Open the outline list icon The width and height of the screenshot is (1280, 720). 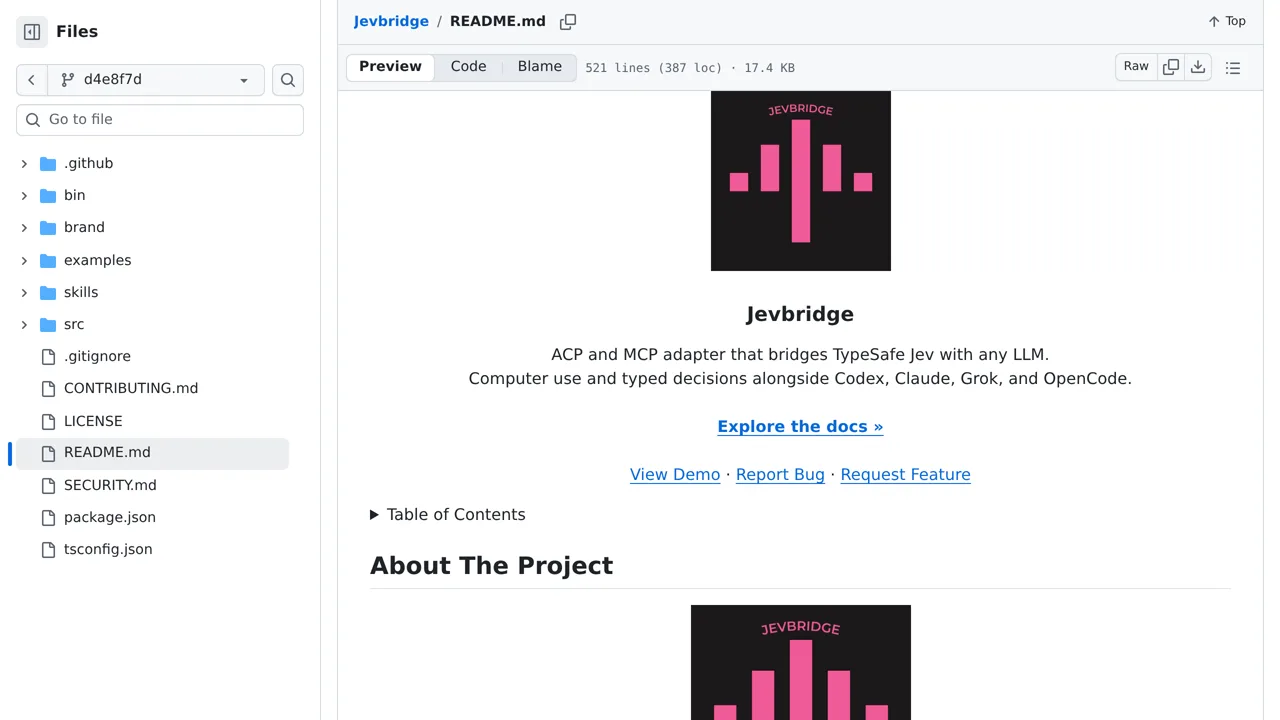click(1233, 68)
